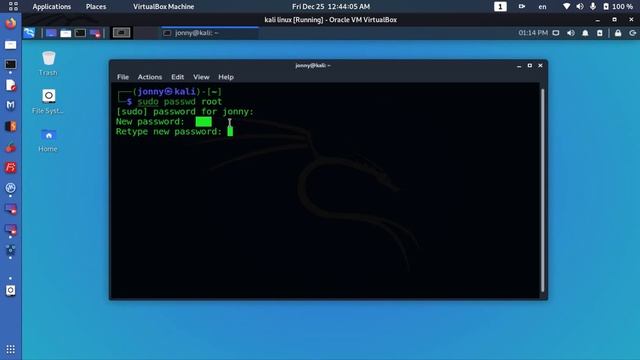Open the files app in host dock
The height and width of the screenshot is (360, 640).
click(11, 44)
